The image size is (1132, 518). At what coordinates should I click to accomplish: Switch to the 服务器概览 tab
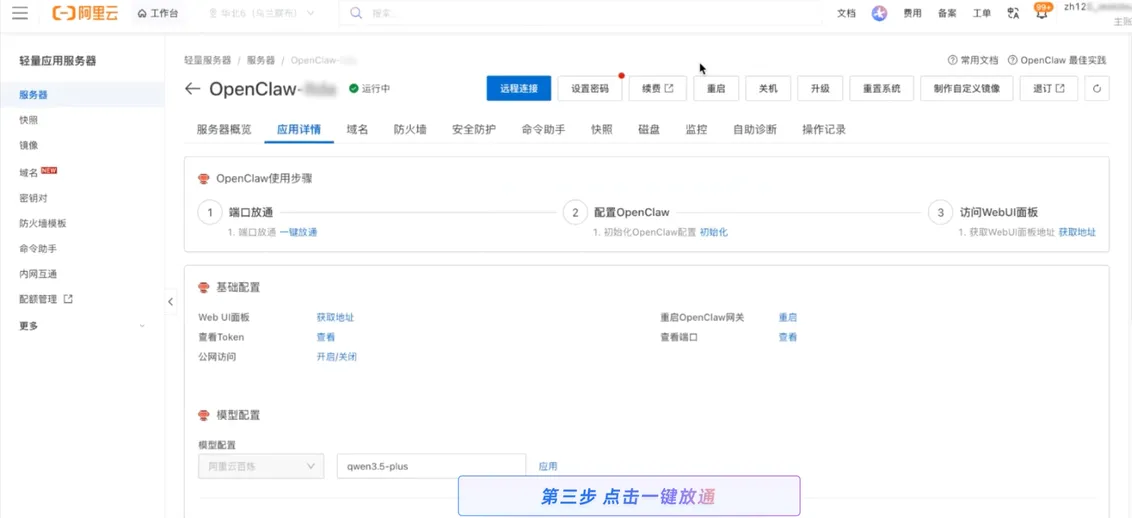(x=224, y=130)
